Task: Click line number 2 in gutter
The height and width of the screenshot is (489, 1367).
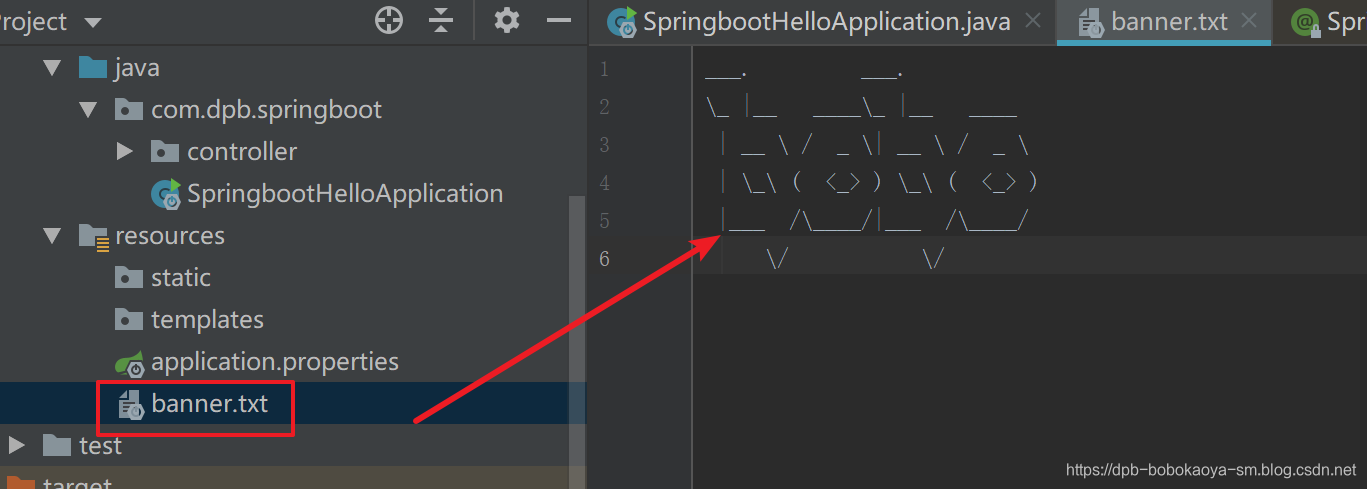Action: (x=603, y=107)
